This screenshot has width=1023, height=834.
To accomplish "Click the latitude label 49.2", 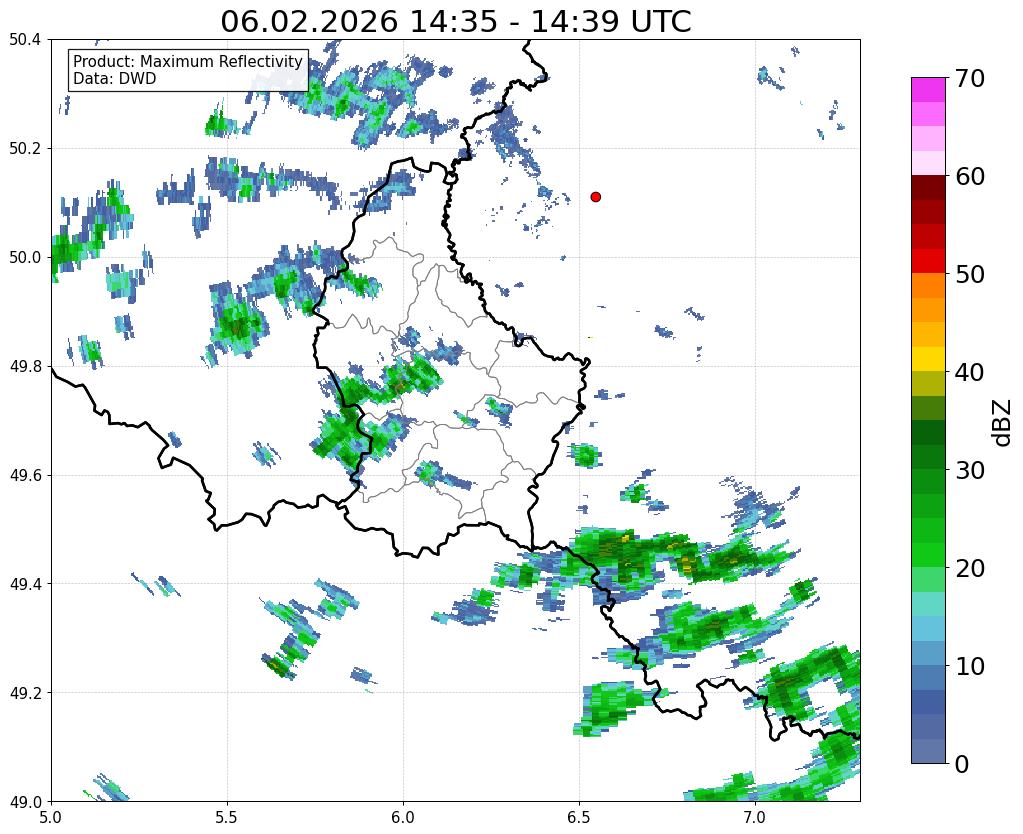I will click(x=25, y=692).
